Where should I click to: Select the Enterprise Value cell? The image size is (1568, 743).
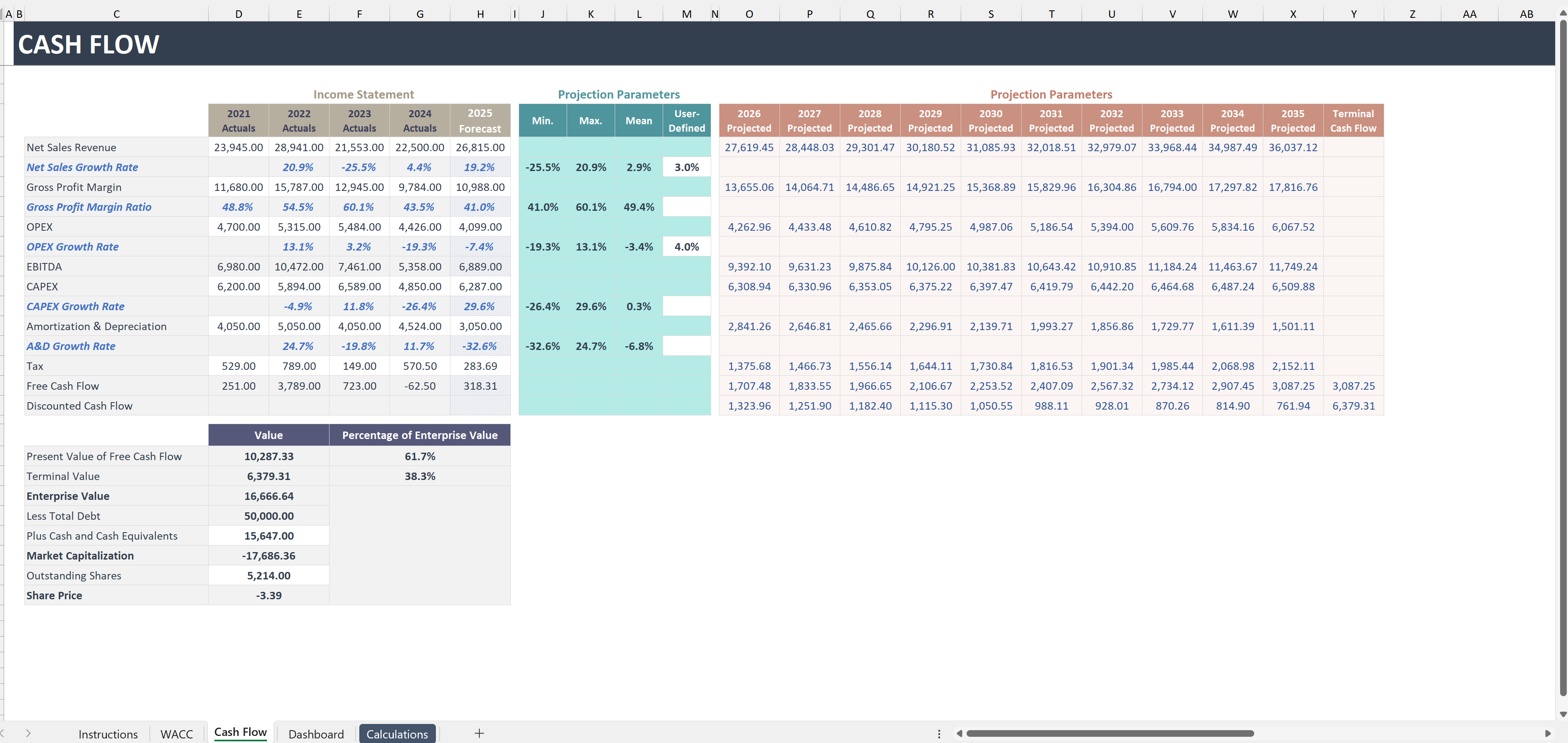pos(268,496)
